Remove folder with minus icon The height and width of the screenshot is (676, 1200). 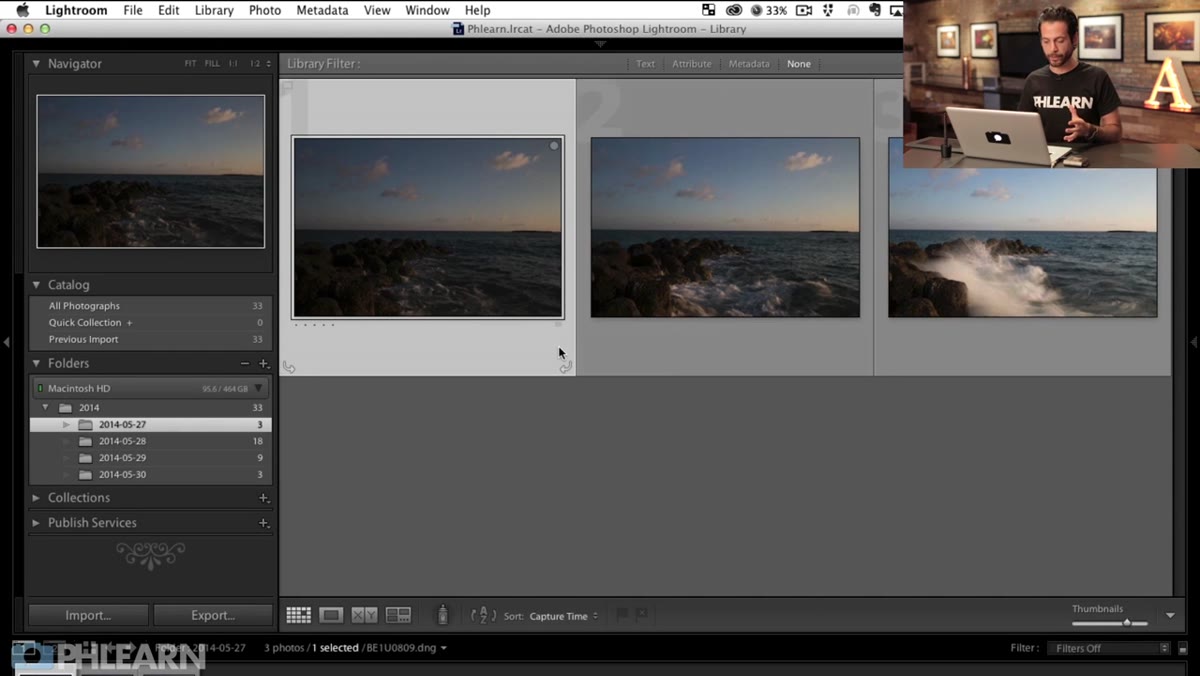[246, 364]
